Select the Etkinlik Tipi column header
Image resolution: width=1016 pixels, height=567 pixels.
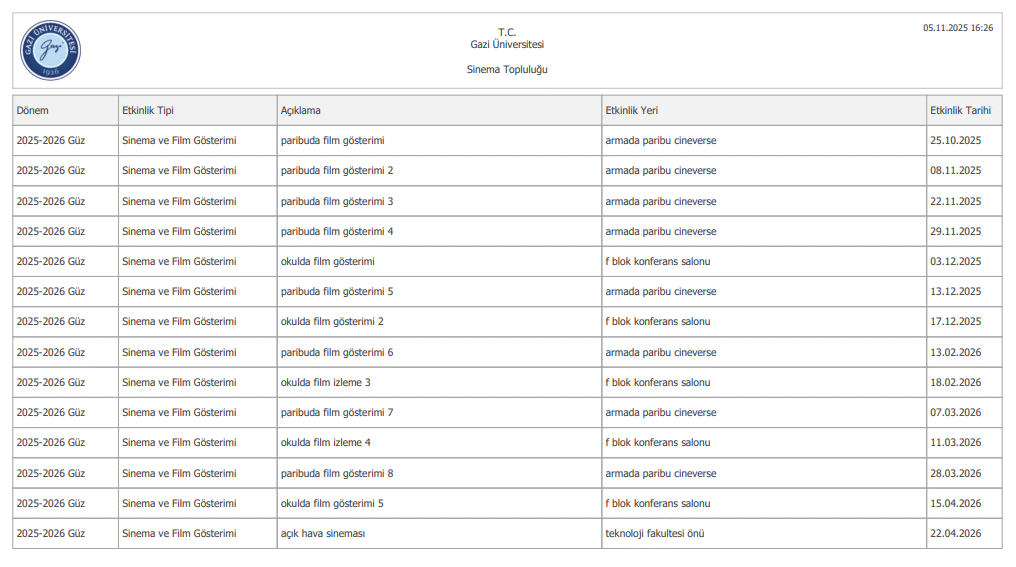pos(147,110)
